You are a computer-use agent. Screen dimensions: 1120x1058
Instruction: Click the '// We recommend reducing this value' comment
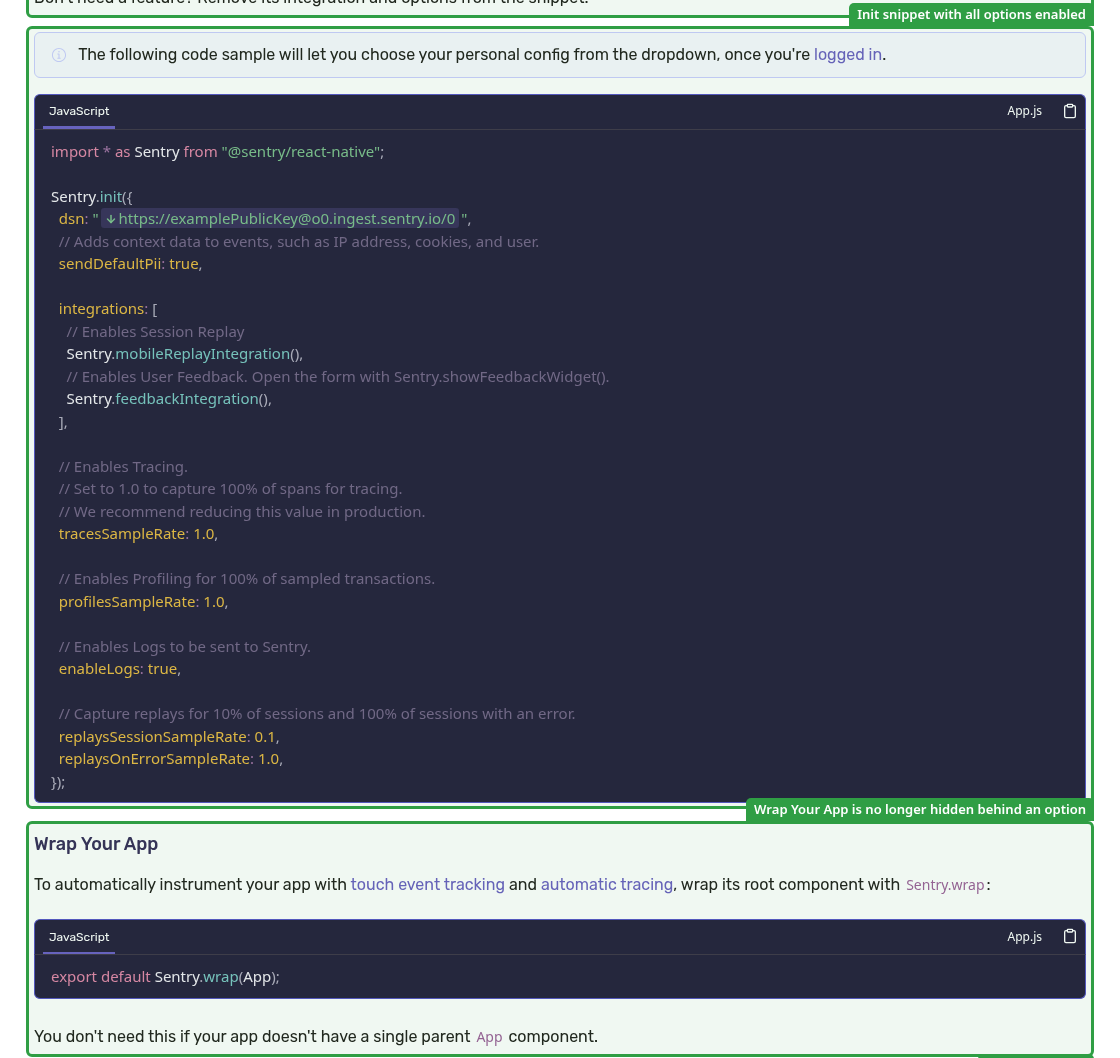pyautogui.click(x=241, y=512)
